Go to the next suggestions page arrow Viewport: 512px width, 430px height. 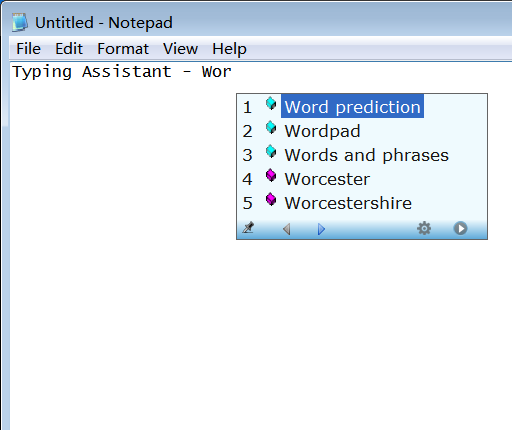(321, 229)
